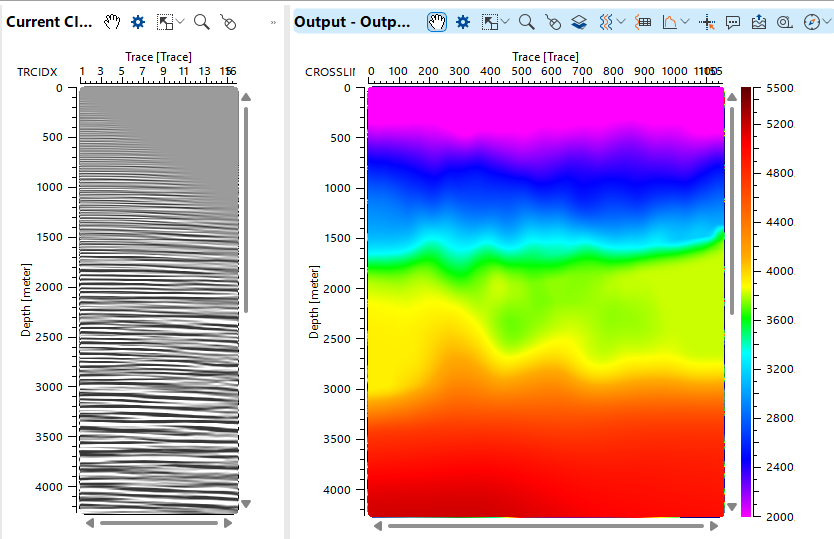Viewport: 834px width, 539px height.
Task: Click the mouse mode icon in Output toolbar
Action: 552,22
